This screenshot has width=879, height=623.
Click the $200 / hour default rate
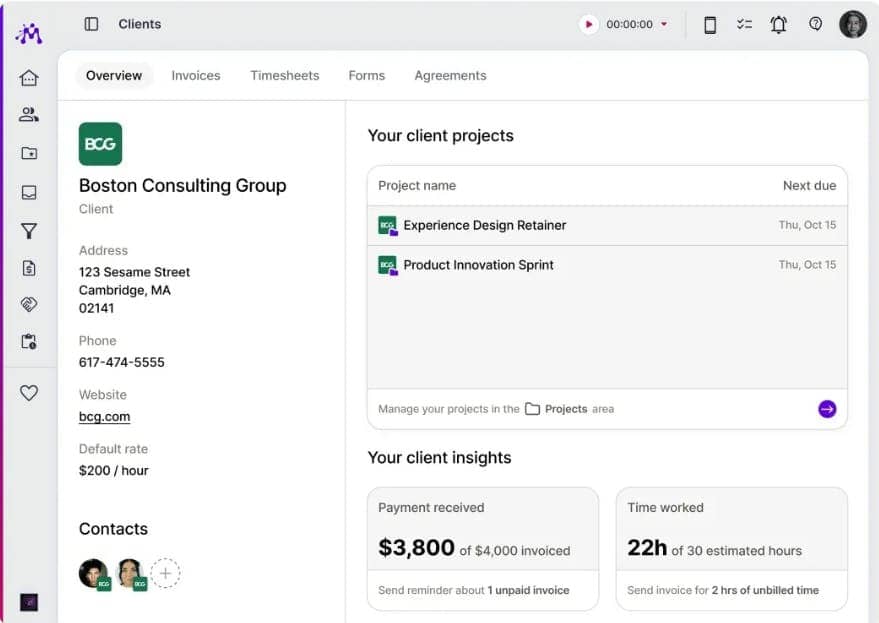click(114, 470)
